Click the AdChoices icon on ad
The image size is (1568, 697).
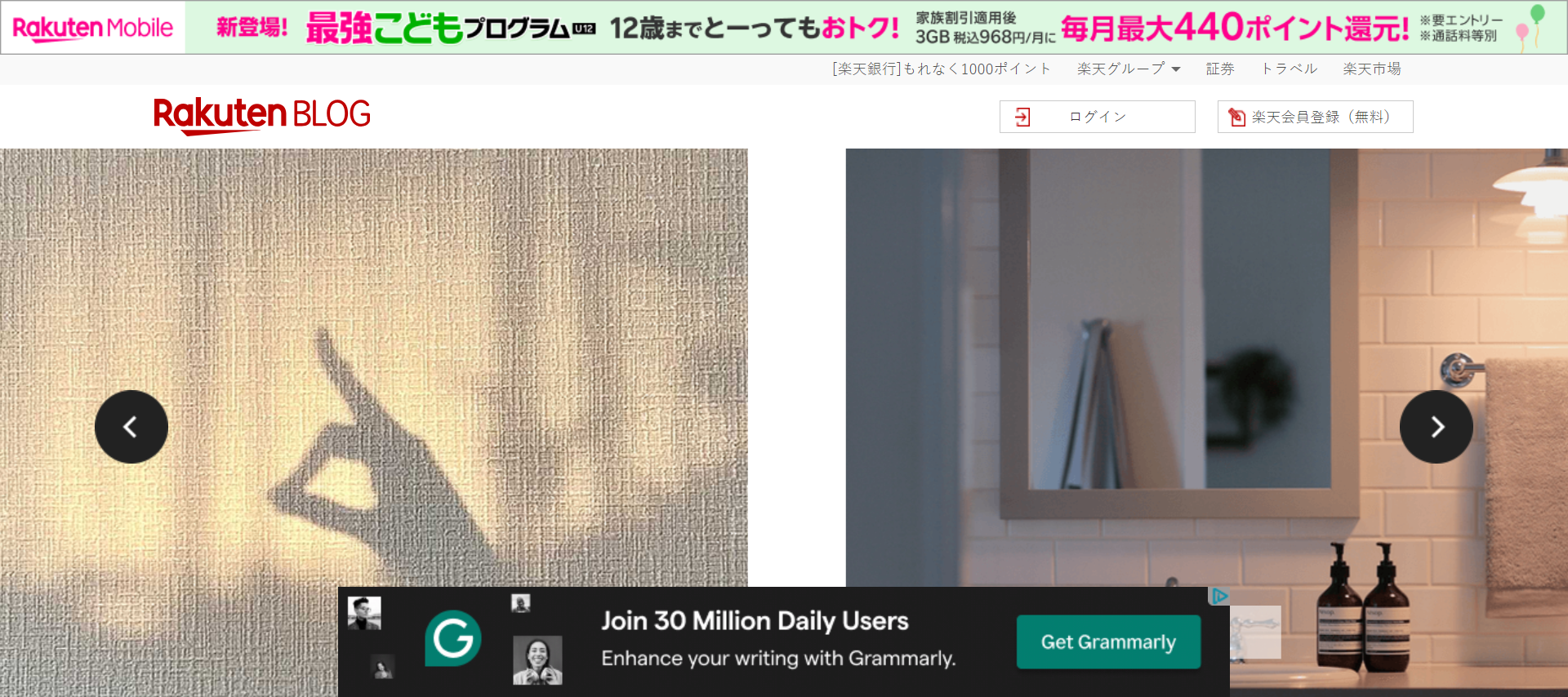tap(1219, 596)
